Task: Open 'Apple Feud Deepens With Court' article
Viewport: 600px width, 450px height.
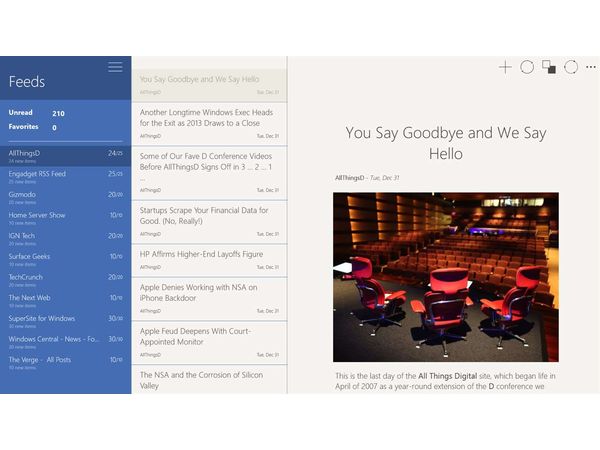Action: point(209,343)
